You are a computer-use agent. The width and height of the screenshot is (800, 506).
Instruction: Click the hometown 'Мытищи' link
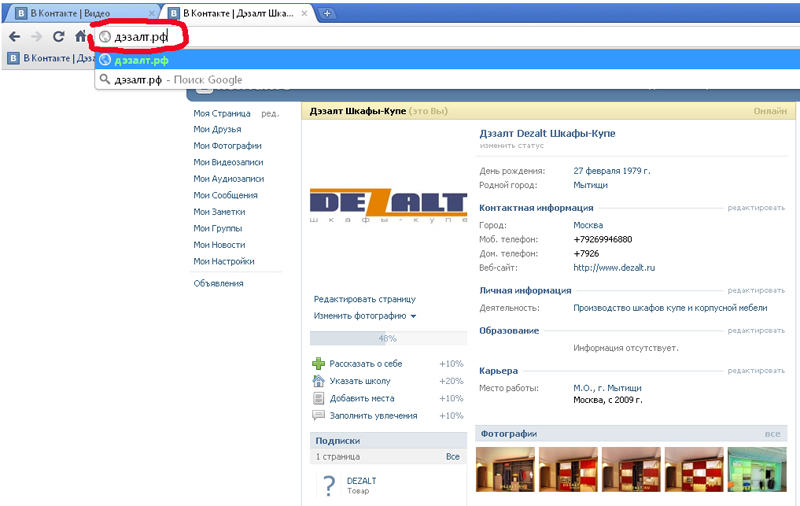point(590,185)
